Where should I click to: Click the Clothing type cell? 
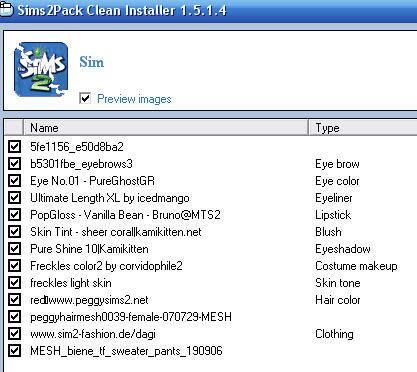tap(334, 334)
